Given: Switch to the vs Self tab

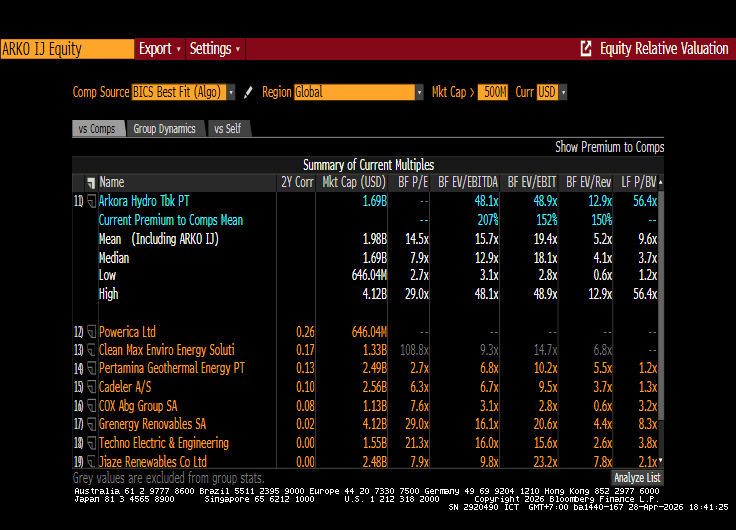Looking at the screenshot, I should tap(227, 129).
